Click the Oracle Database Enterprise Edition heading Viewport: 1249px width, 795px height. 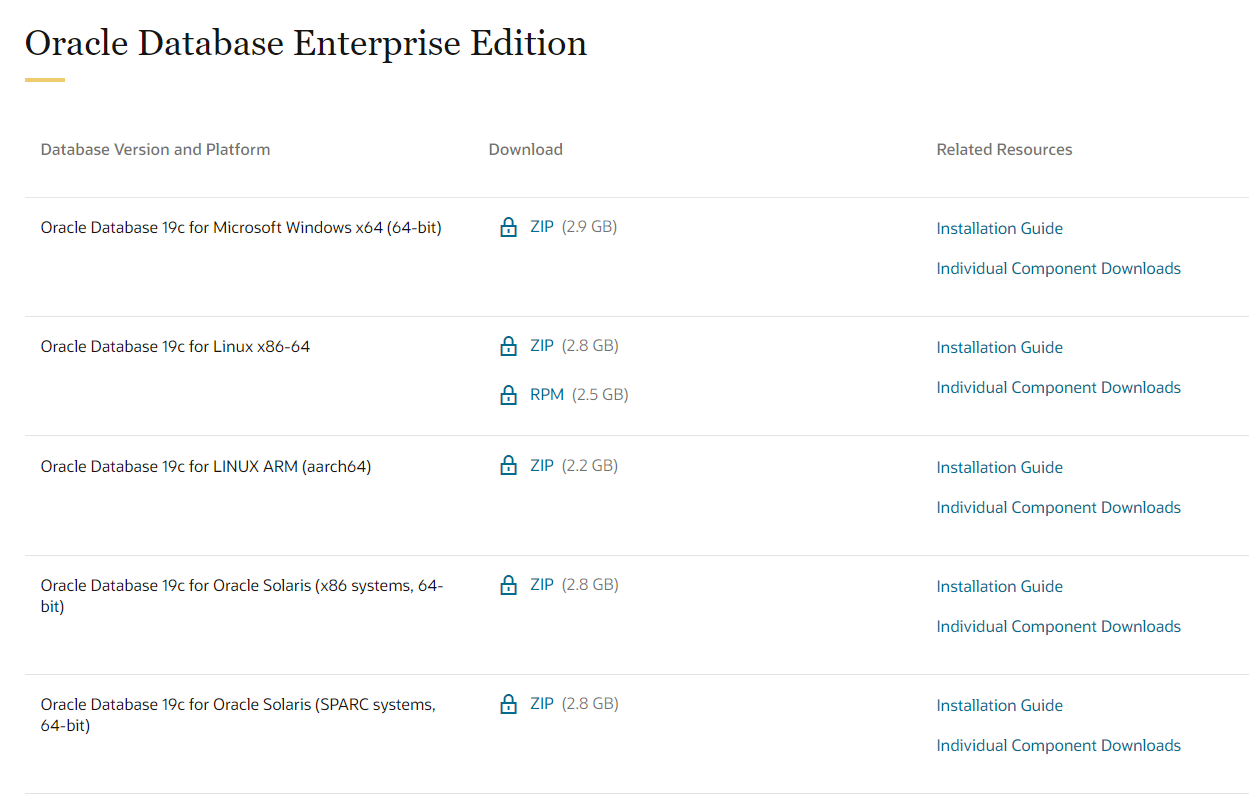305,43
